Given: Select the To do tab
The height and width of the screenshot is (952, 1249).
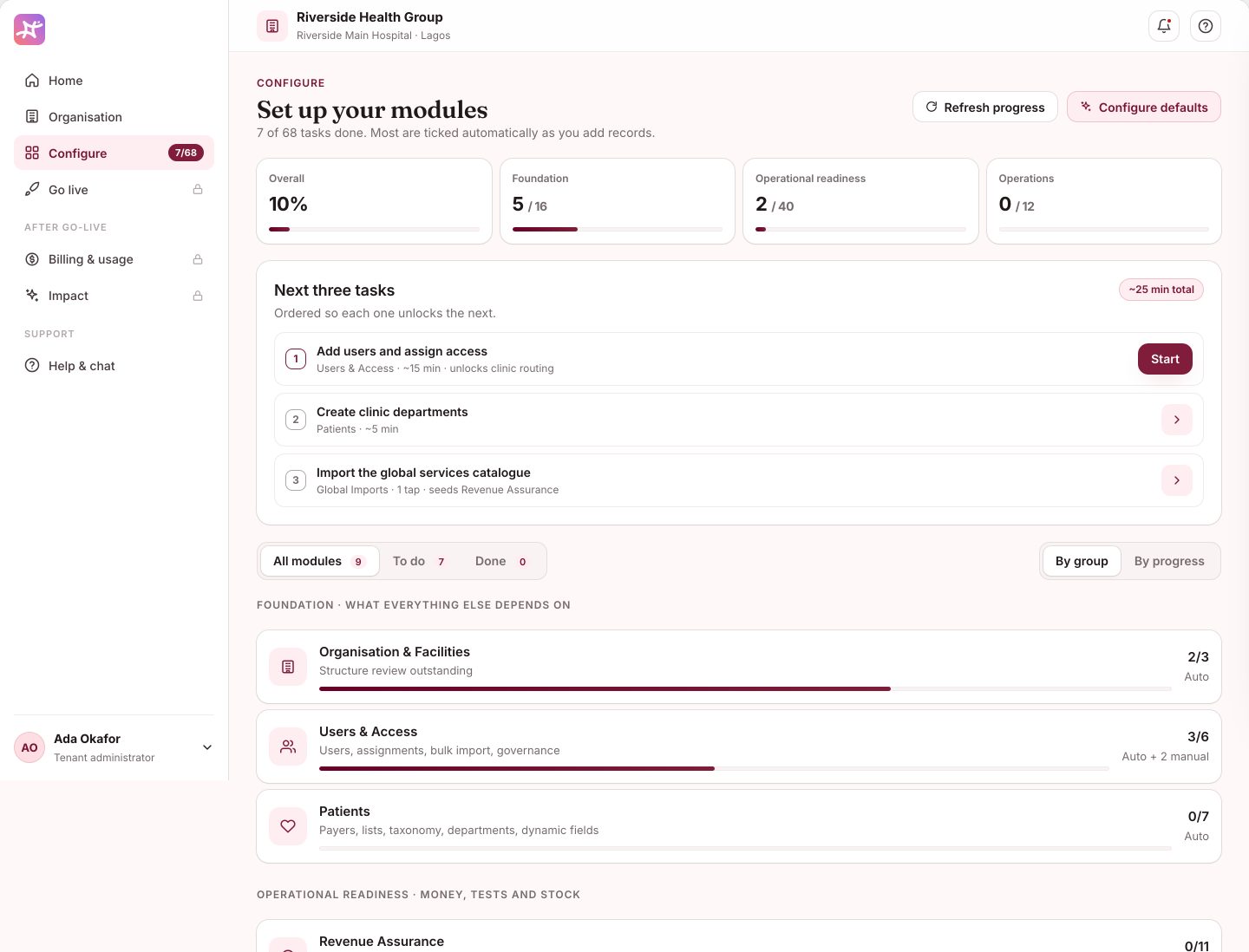Looking at the screenshot, I should click(x=420, y=561).
